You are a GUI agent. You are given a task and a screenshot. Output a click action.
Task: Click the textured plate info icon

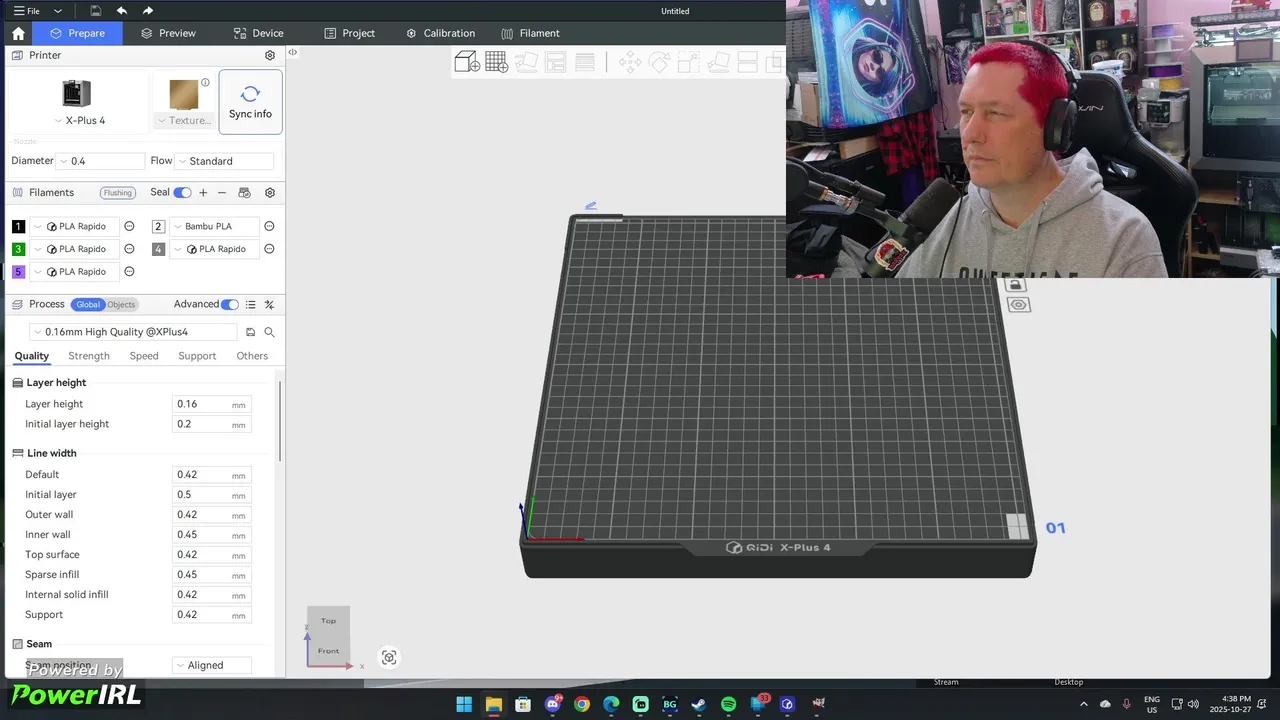[205, 83]
